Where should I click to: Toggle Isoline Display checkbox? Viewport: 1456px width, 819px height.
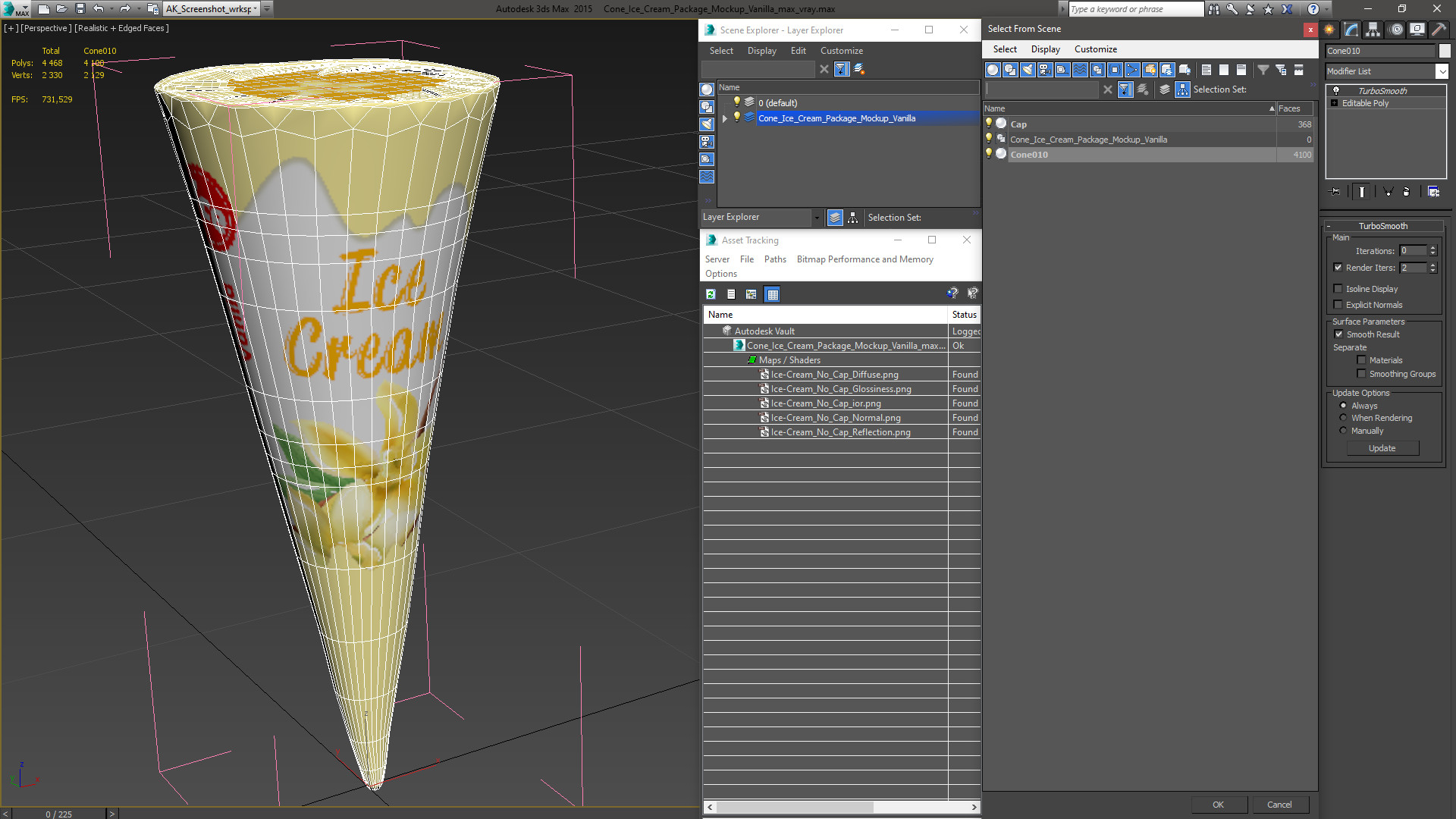pyautogui.click(x=1338, y=288)
